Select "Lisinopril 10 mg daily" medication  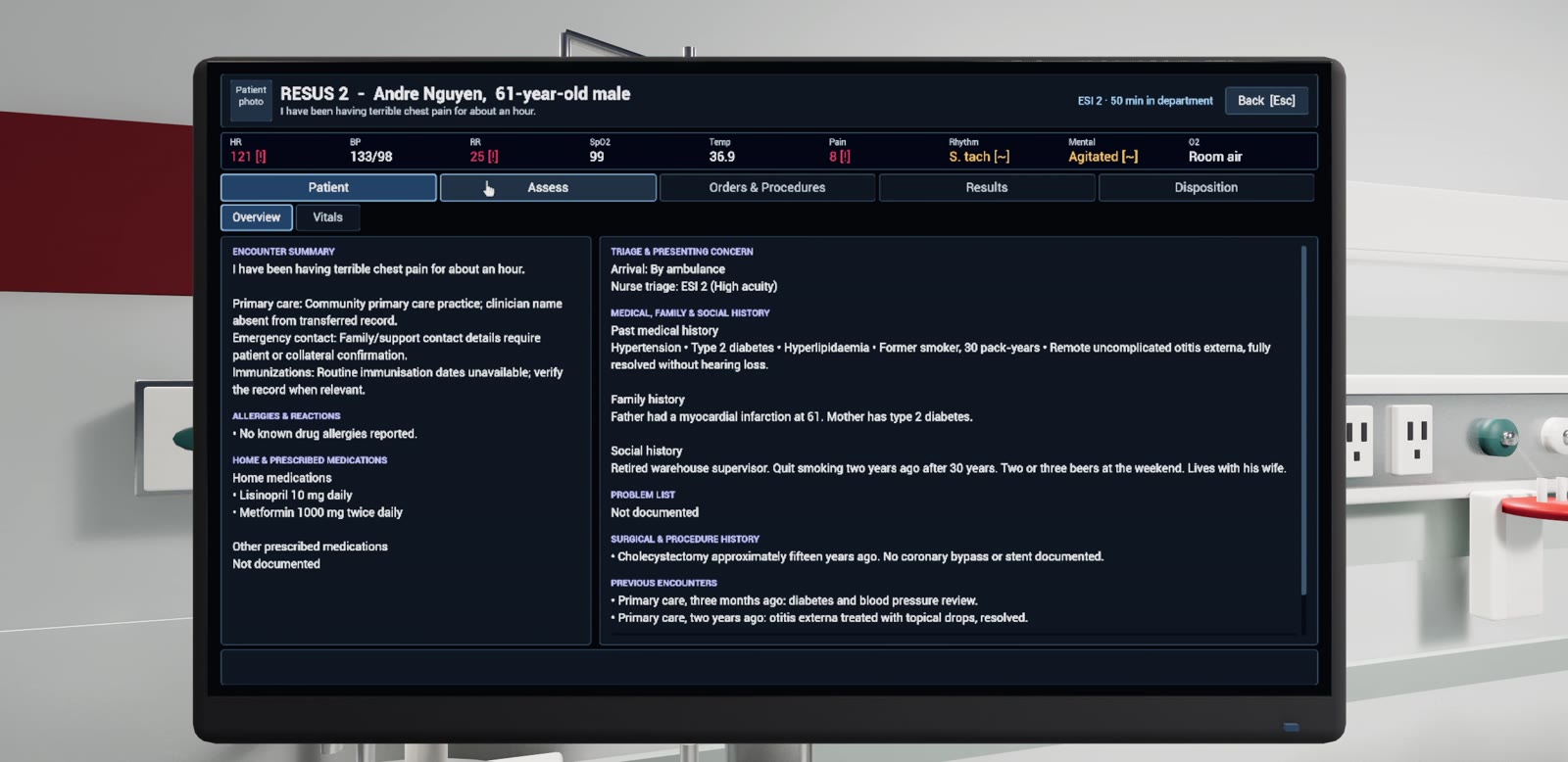[292, 496]
